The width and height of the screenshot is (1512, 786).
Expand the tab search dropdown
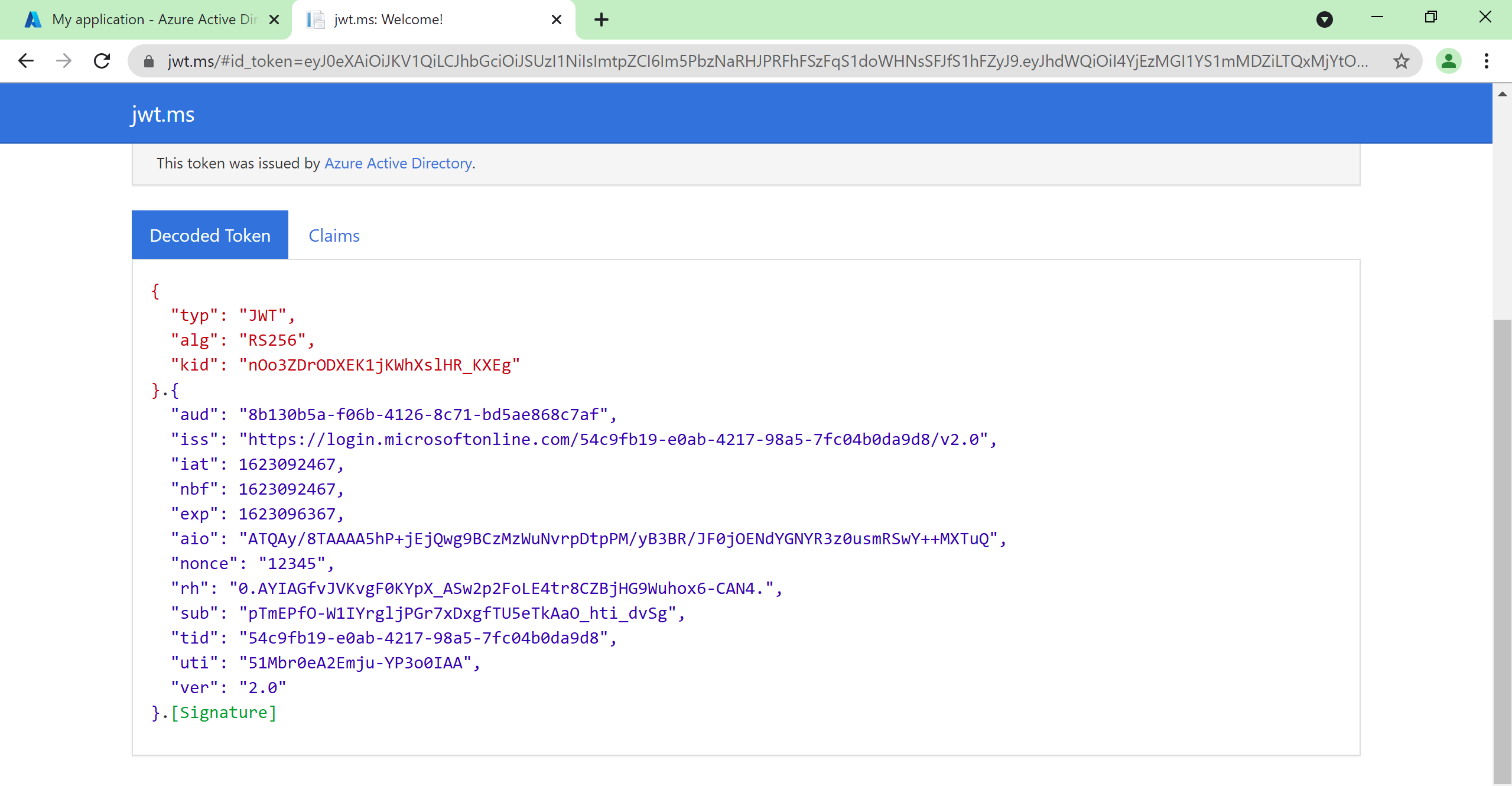coord(1324,20)
